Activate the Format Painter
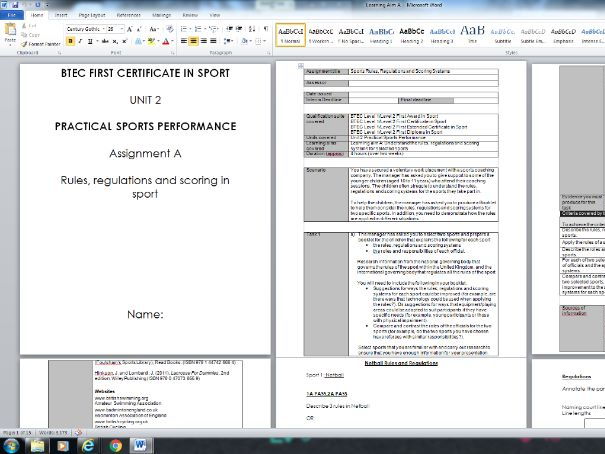Viewport: 605px width, 454px height. [41, 44]
